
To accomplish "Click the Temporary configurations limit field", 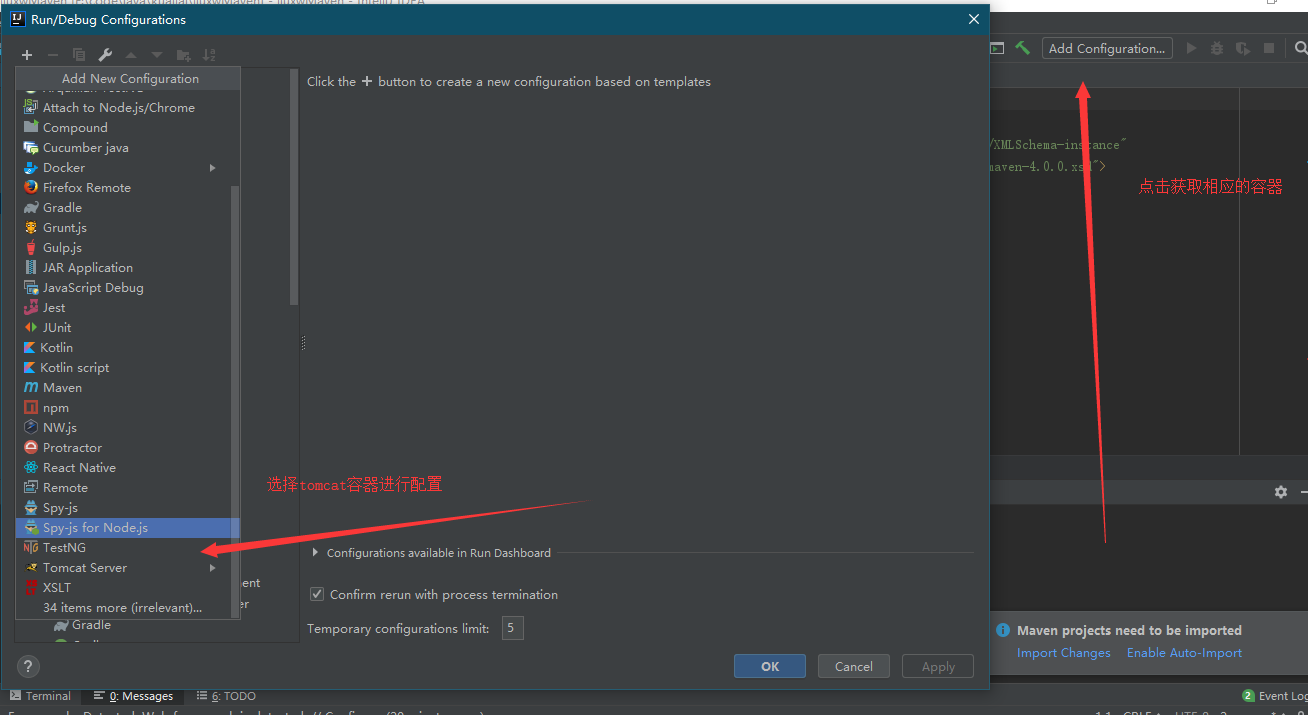I will point(512,628).
